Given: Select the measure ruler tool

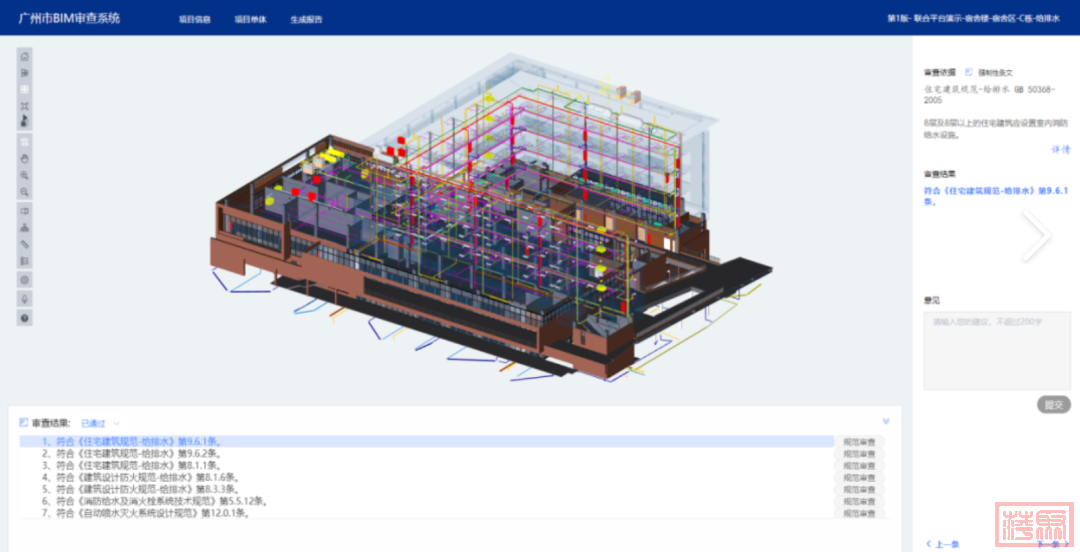Looking at the screenshot, I should [x=25, y=244].
